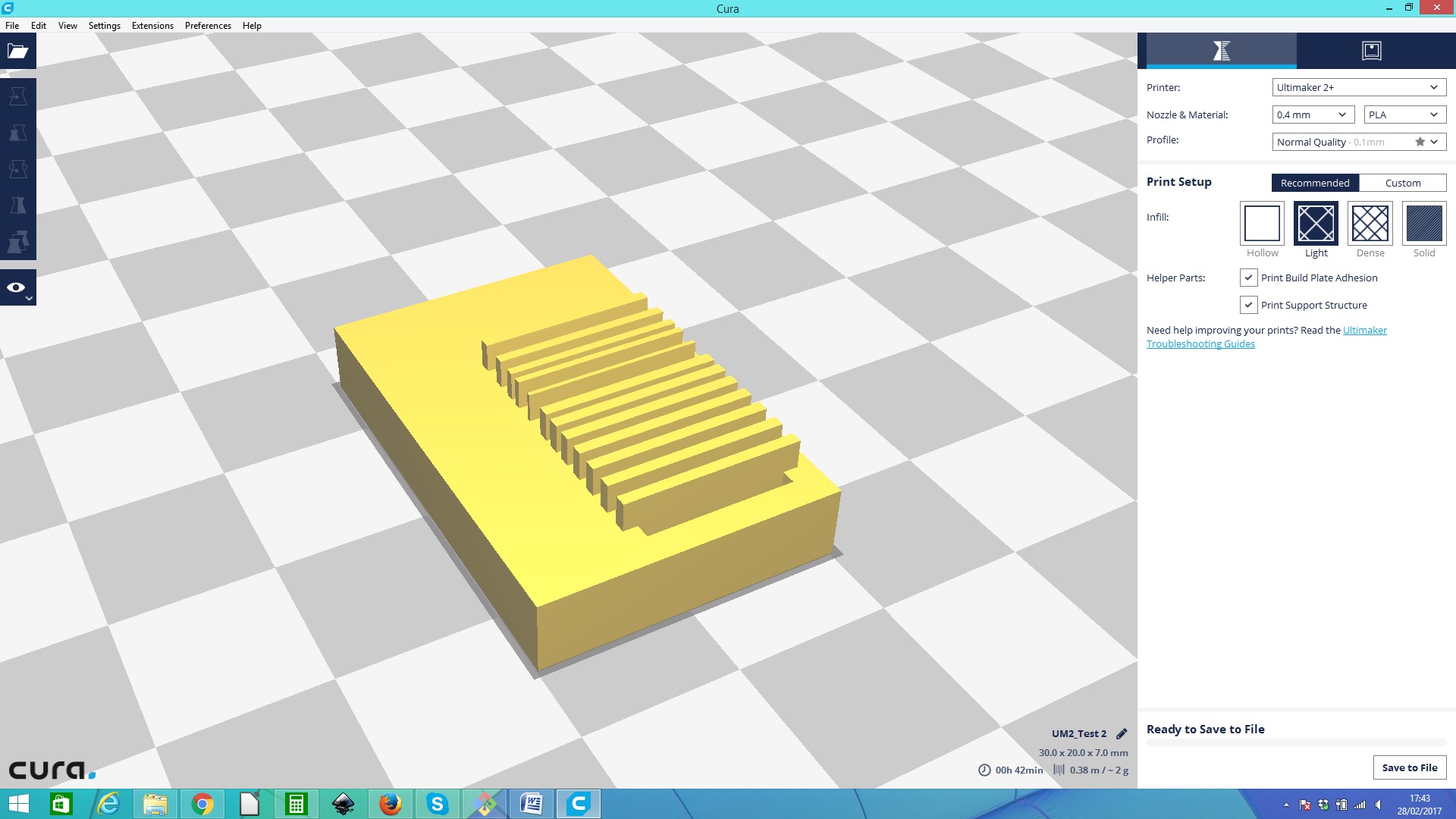Click the slicing progress bar
This screenshot has width=1456, height=819.
(1297, 742)
